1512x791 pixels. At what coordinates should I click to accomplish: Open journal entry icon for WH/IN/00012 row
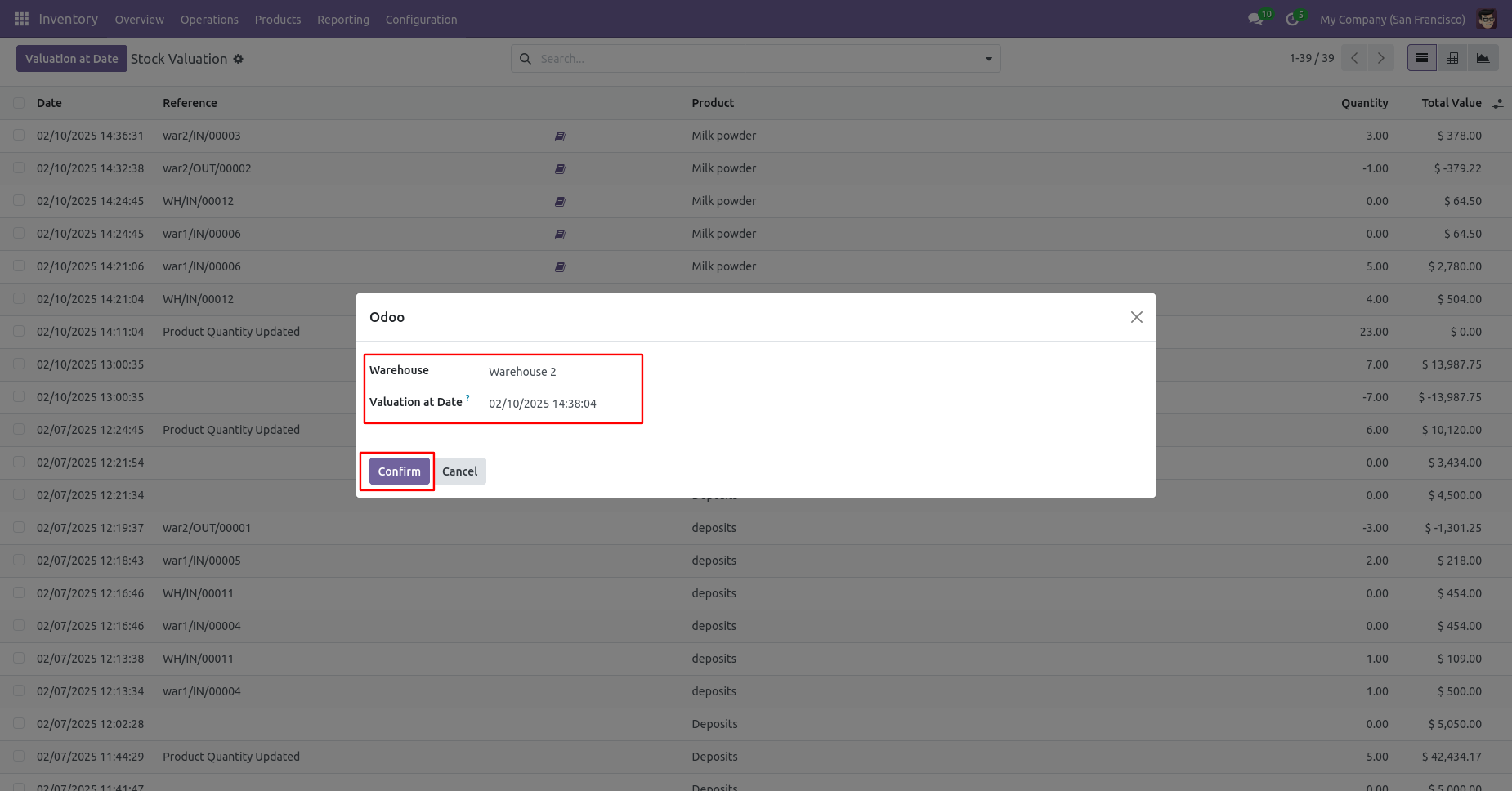click(560, 202)
